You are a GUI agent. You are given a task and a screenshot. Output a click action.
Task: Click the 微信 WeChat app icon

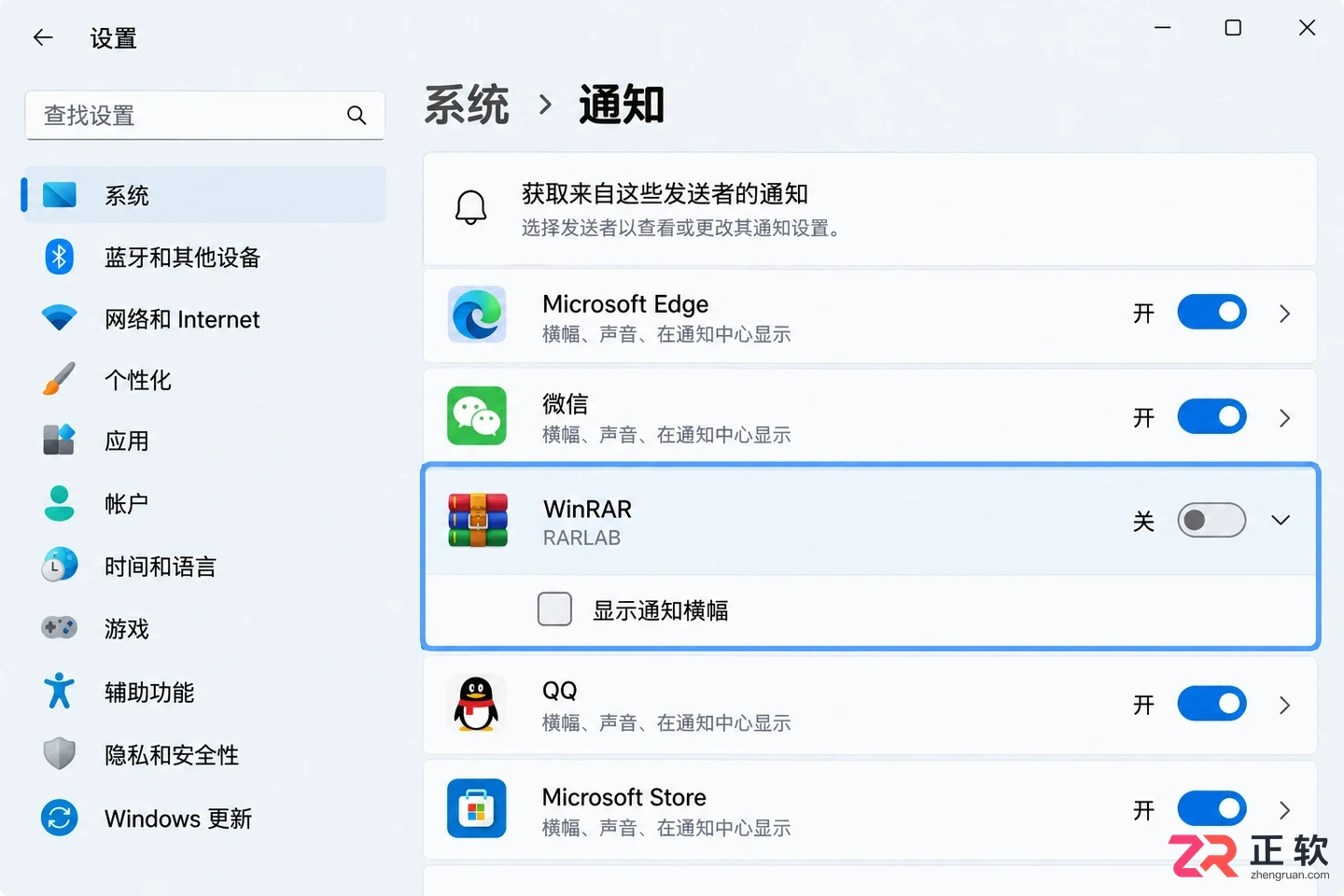[477, 416]
